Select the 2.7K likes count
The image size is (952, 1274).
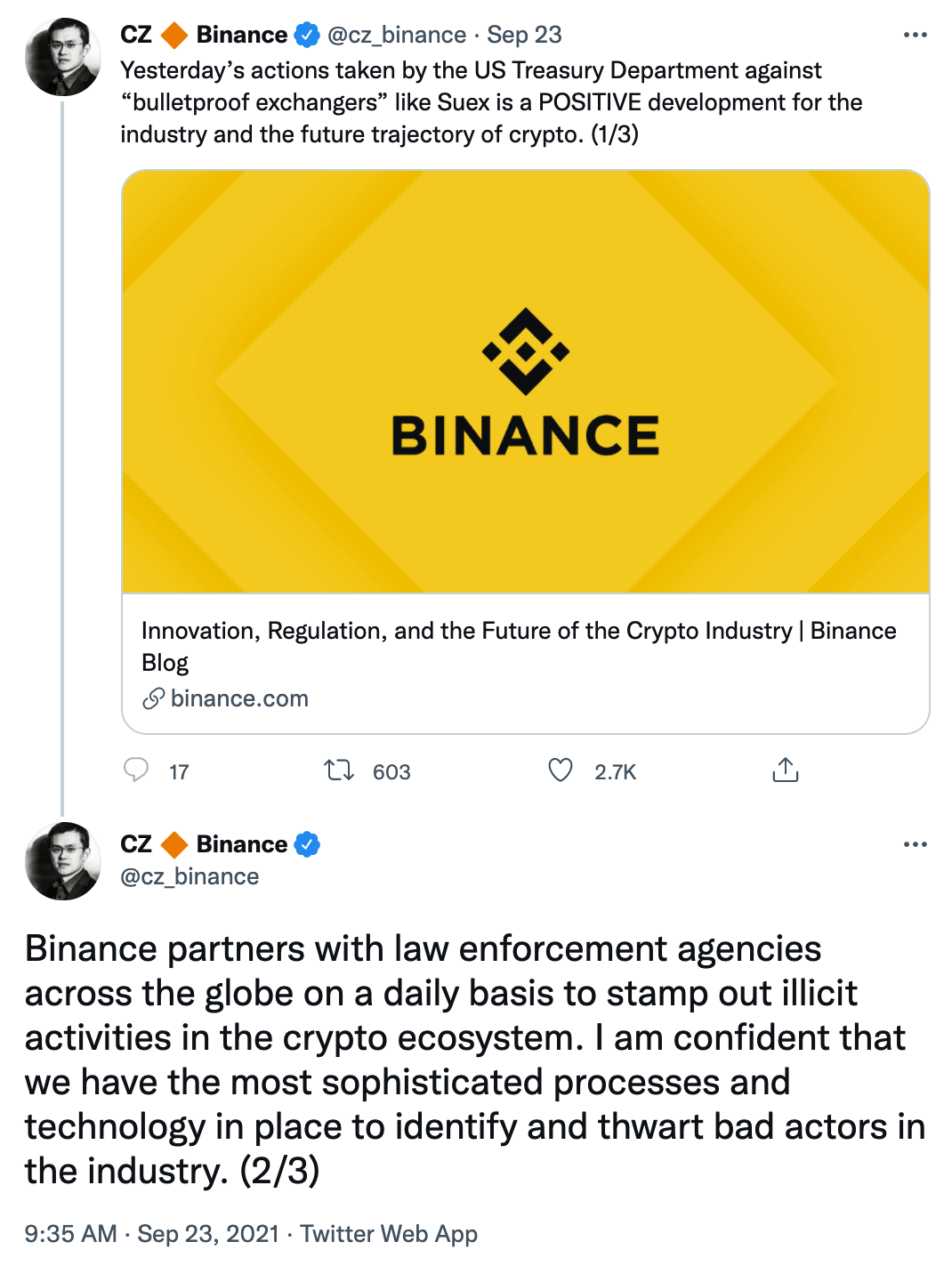point(615,771)
